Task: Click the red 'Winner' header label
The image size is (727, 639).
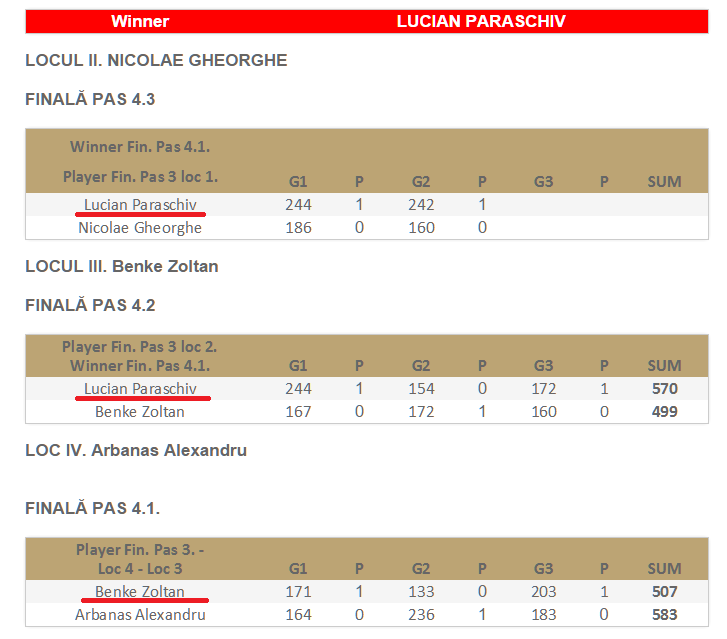Action: [140, 21]
